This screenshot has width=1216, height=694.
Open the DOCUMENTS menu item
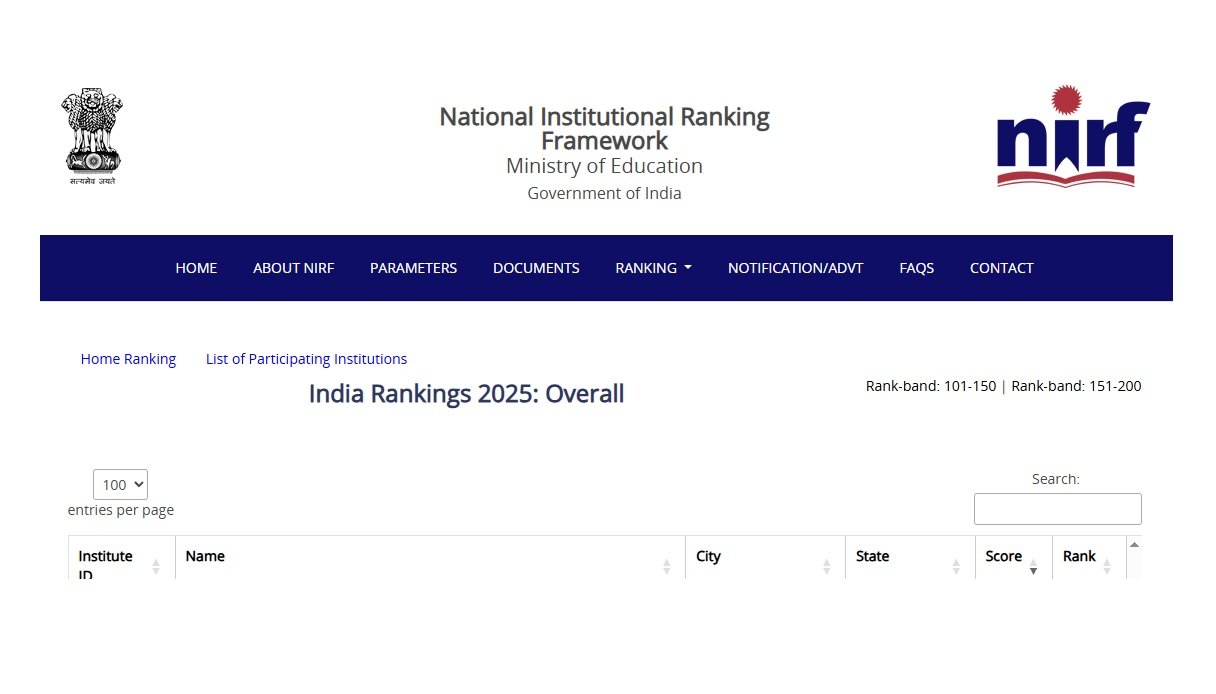tap(536, 268)
